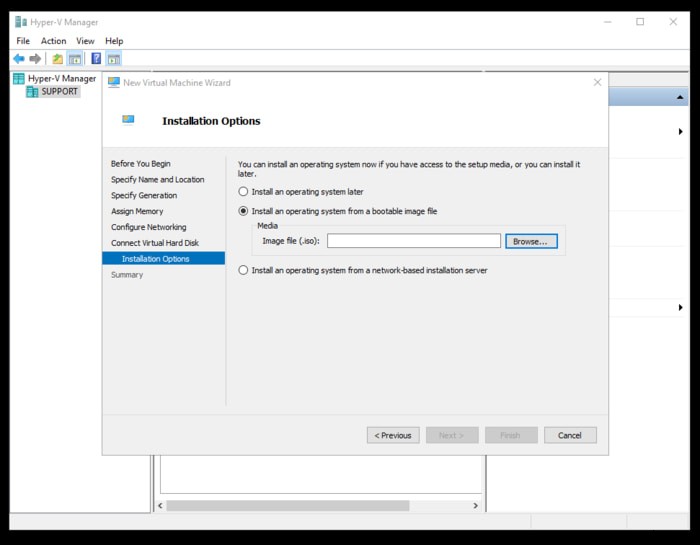Viewport: 700px width, 545px height.
Task: Select the Installation Options step
Action: coord(163,258)
